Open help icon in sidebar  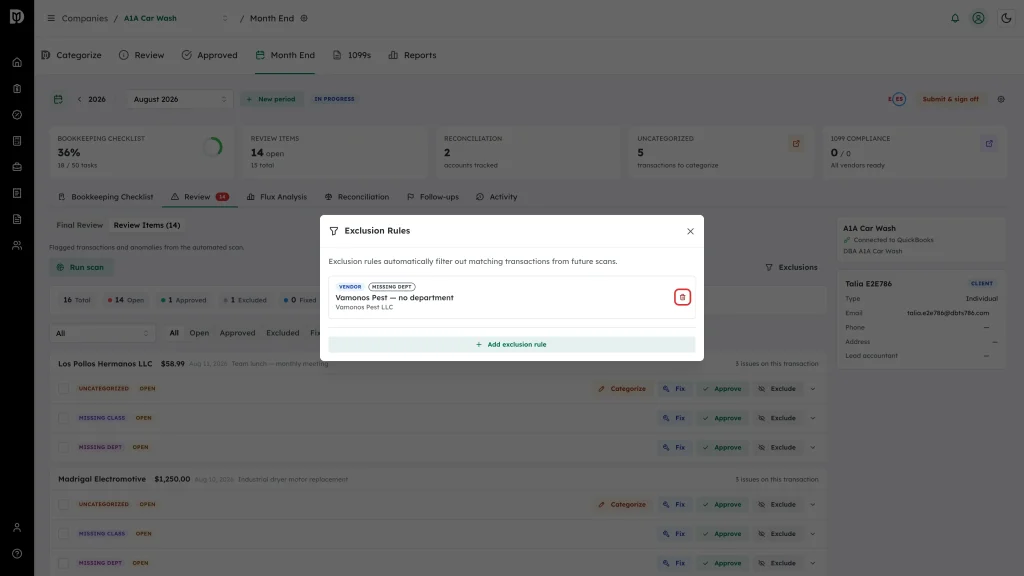(17, 554)
